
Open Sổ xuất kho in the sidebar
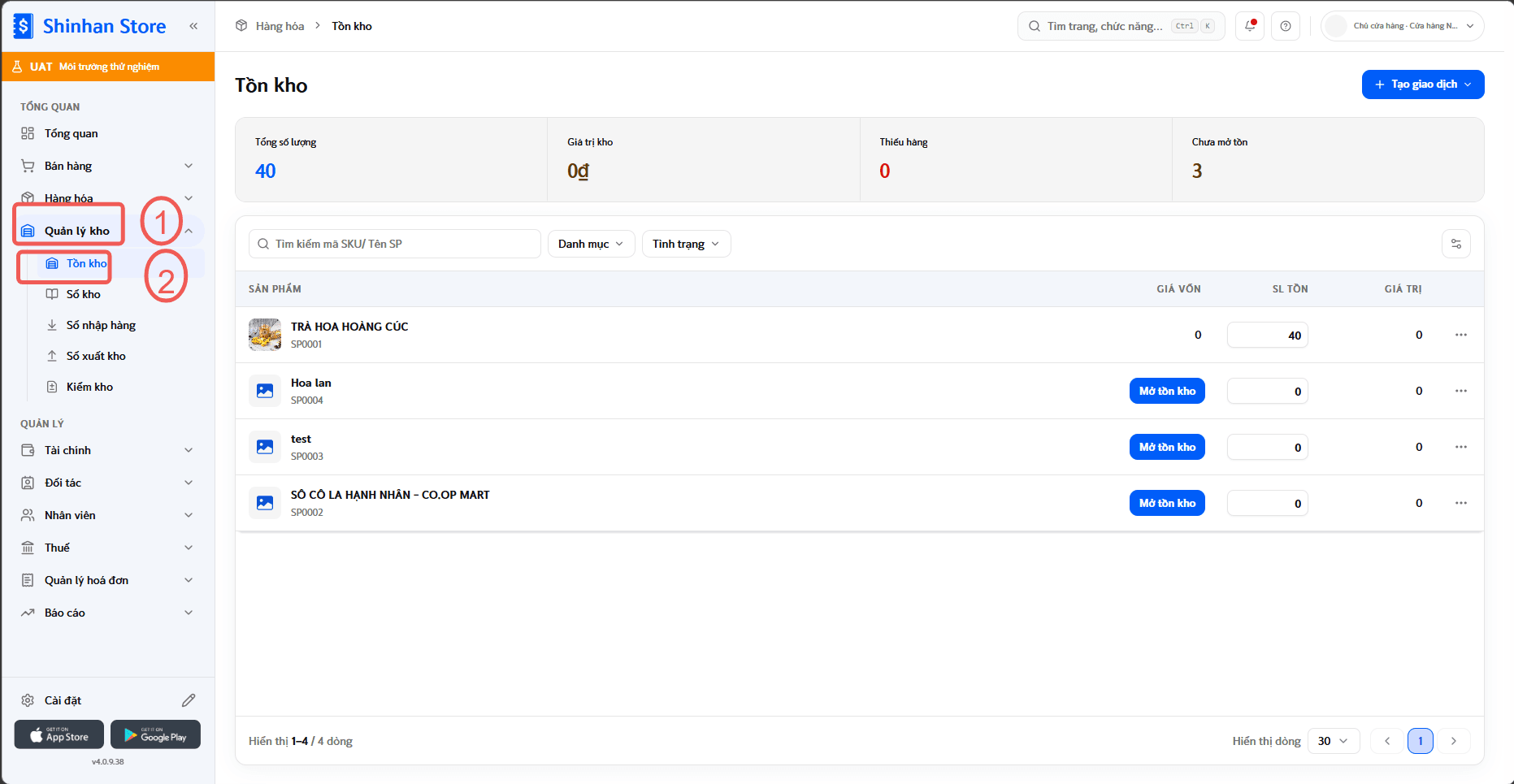(x=96, y=356)
